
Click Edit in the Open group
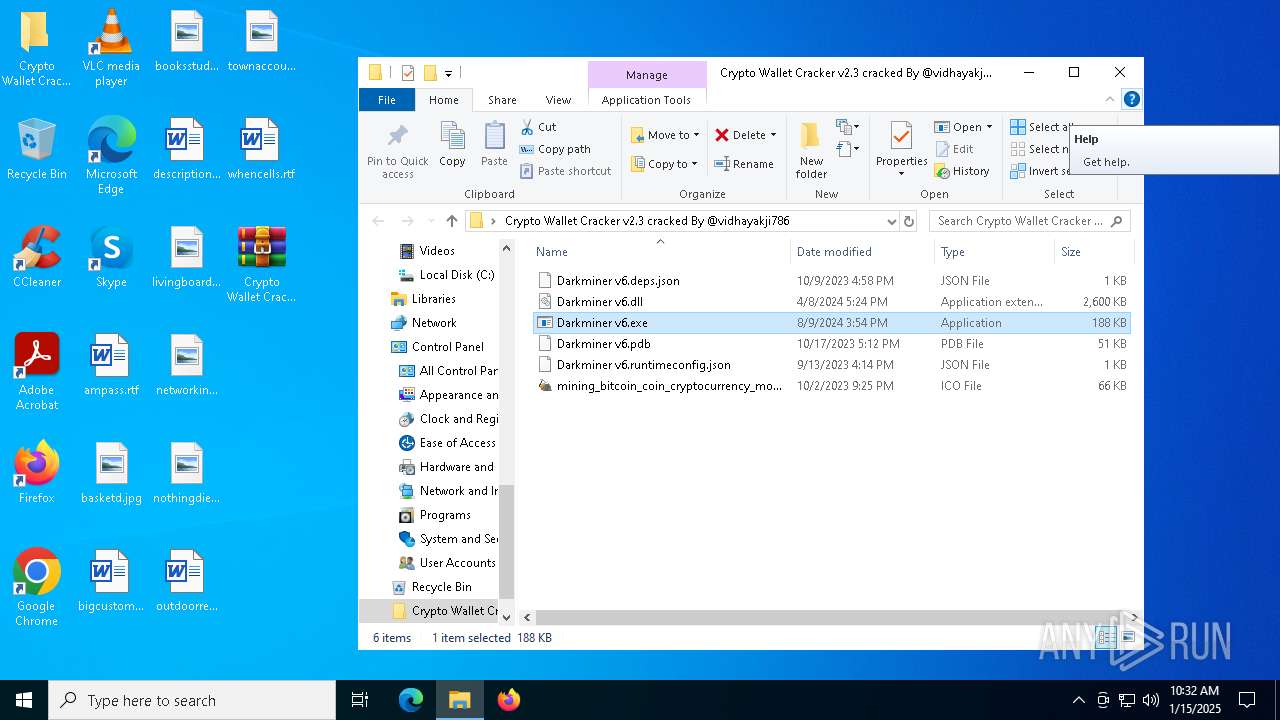click(x=954, y=149)
